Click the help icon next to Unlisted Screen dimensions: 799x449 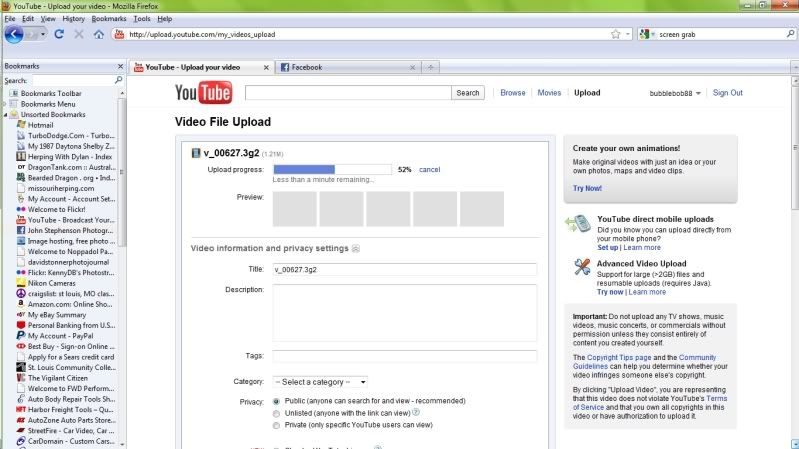pos(416,412)
